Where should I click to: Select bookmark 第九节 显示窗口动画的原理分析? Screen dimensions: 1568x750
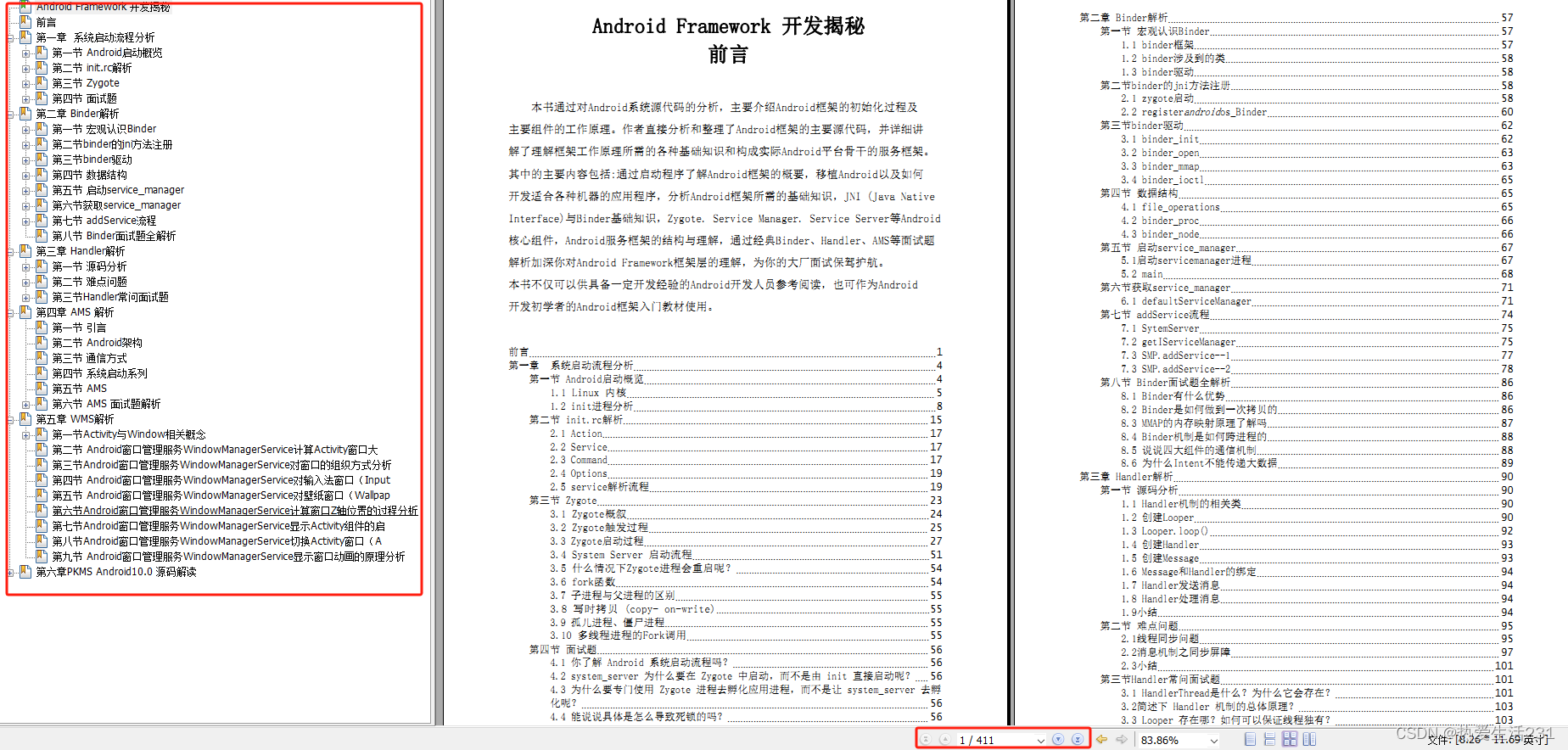(x=228, y=557)
